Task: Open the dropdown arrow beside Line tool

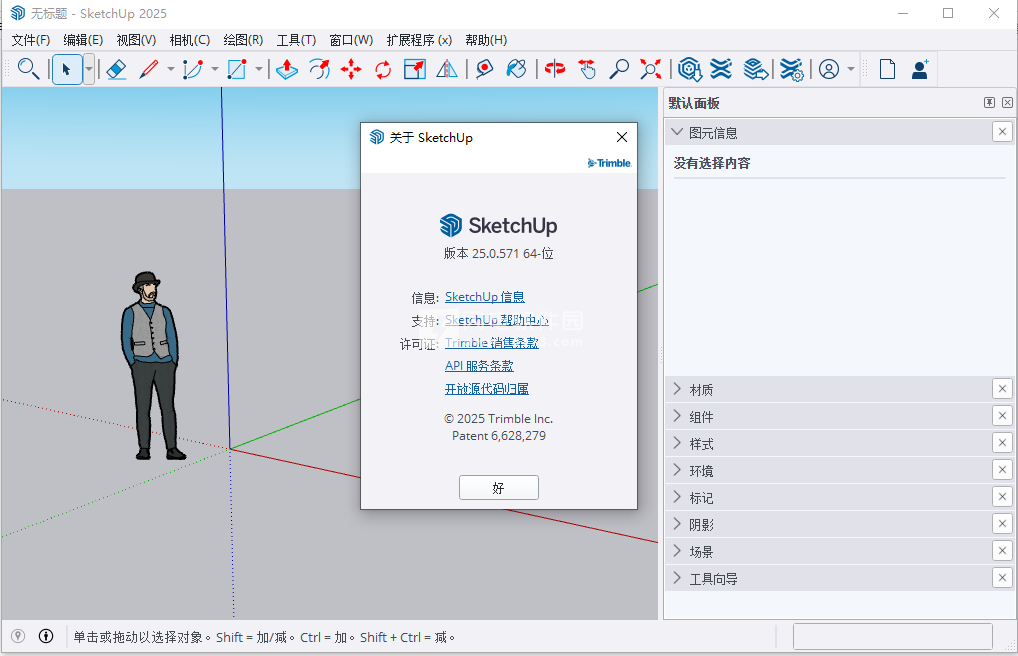Action: click(171, 69)
